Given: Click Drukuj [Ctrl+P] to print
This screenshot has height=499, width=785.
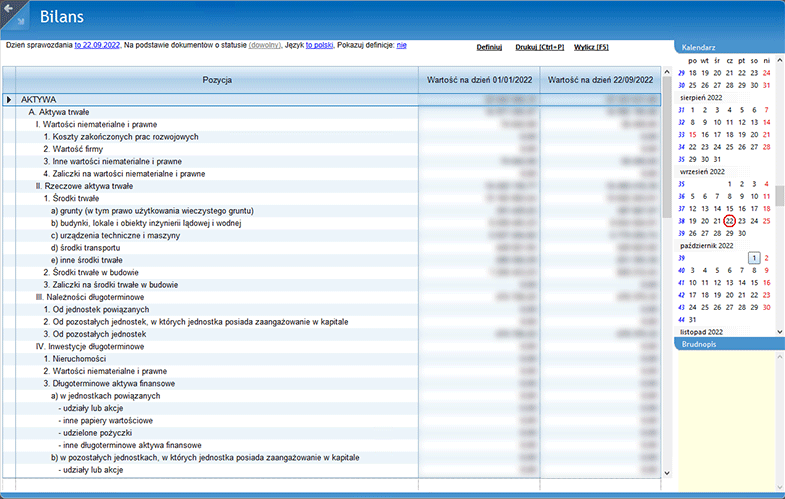Looking at the screenshot, I should tap(539, 47).
